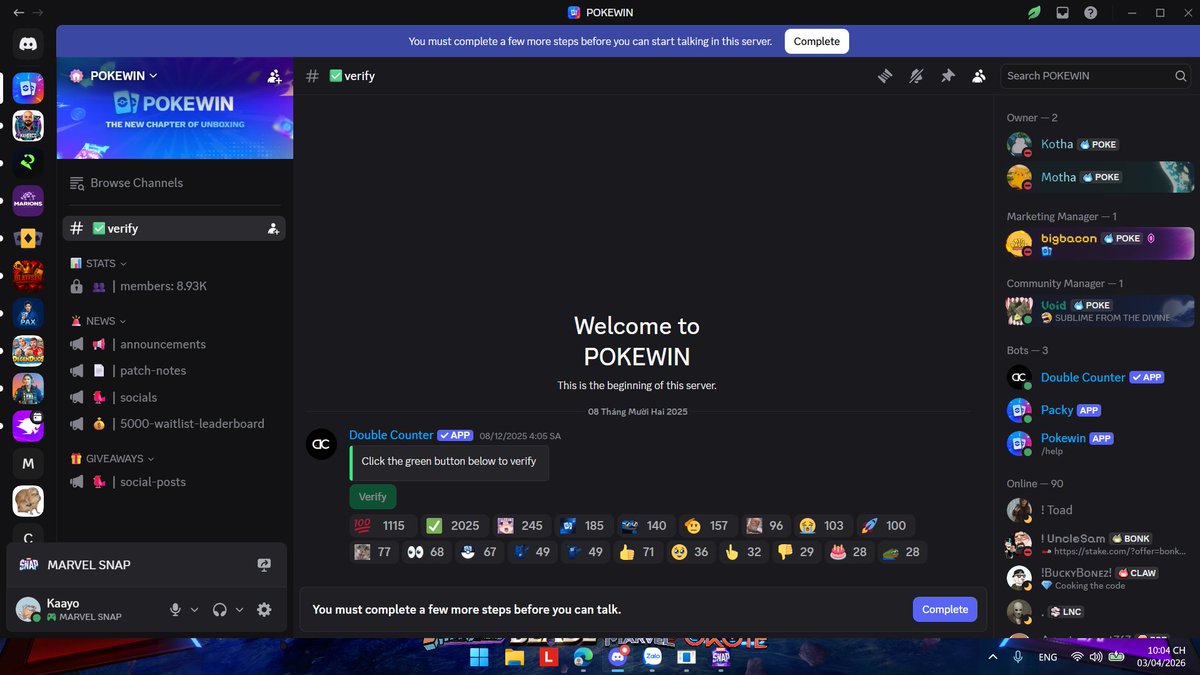The image size is (1200, 675).
Task: Open the social-posts channel
Action: [174, 482]
